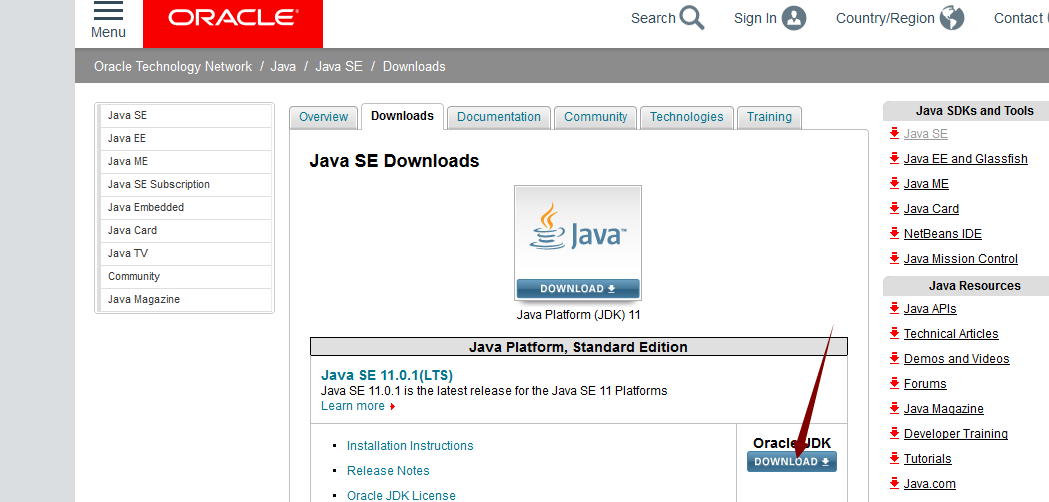Image resolution: width=1049 pixels, height=502 pixels.
Task: Open Java TV in left sidebar
Action: tap(185, 254)
